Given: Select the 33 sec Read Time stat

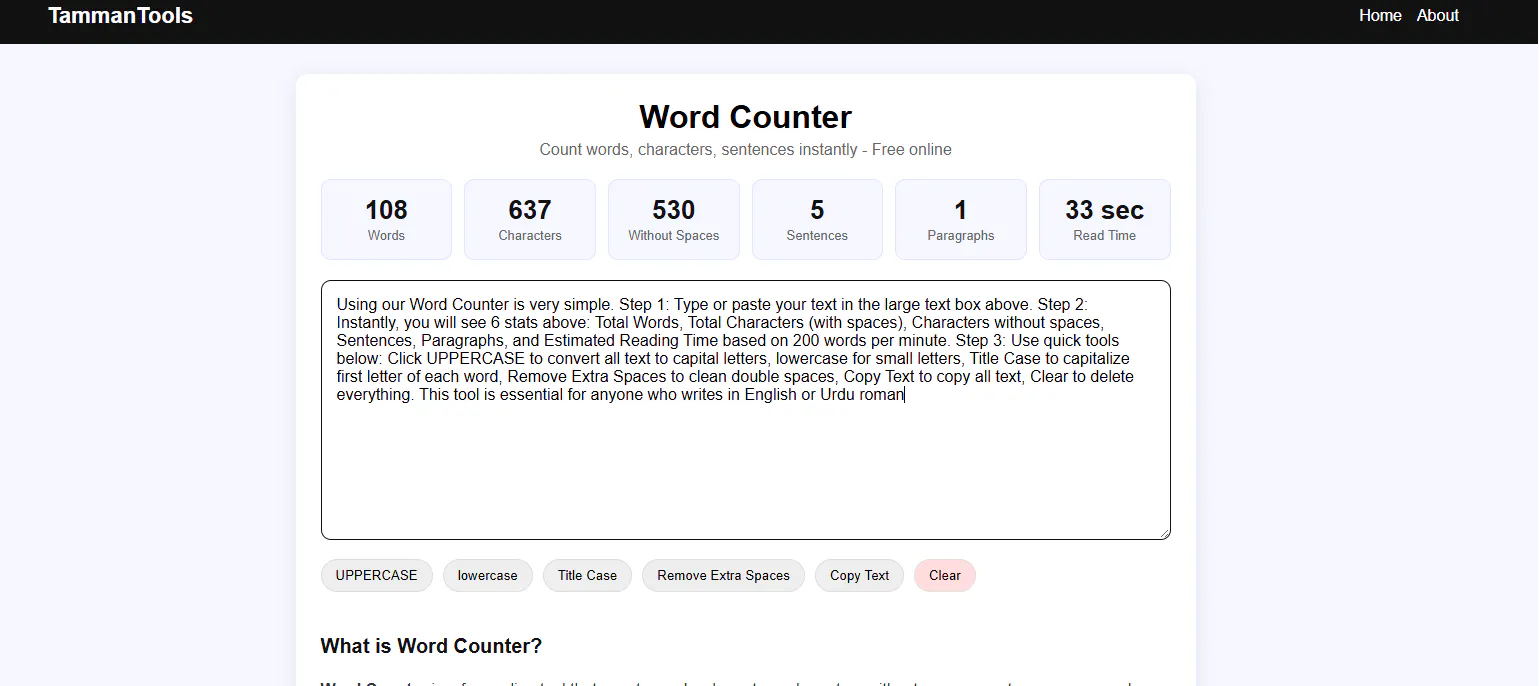Looking at the screenshot, I should pyautogui.click(x=1105, y=219).
